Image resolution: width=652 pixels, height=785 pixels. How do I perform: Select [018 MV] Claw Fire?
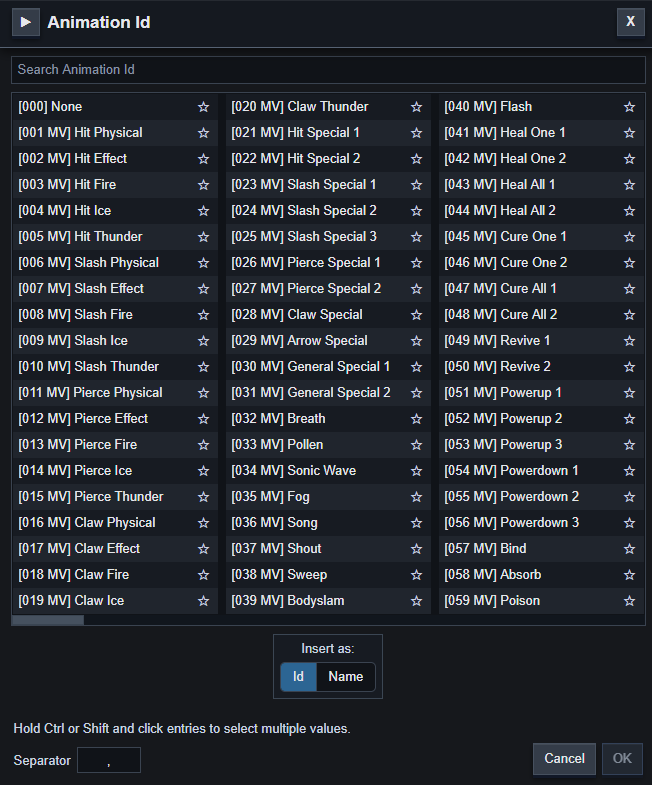115,575
